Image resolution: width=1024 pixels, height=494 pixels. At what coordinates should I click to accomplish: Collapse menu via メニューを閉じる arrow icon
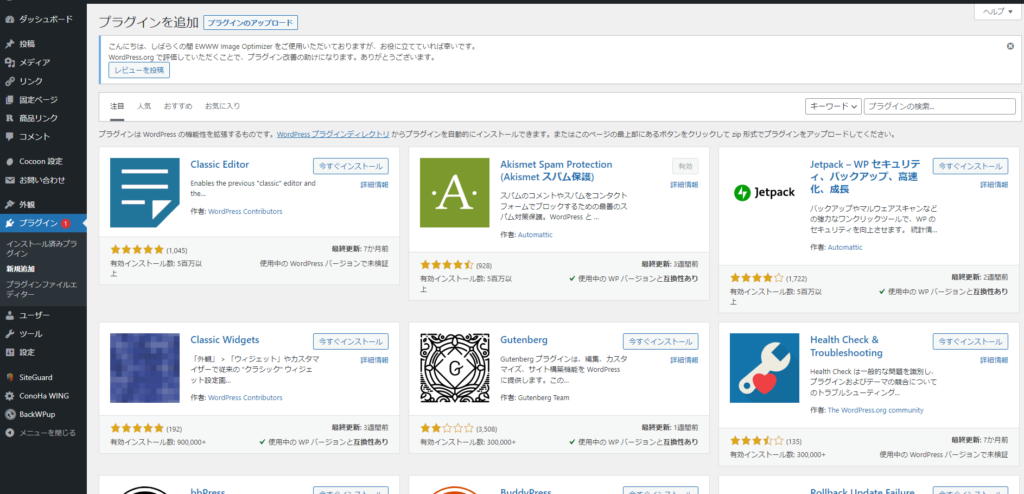(10, 433)
